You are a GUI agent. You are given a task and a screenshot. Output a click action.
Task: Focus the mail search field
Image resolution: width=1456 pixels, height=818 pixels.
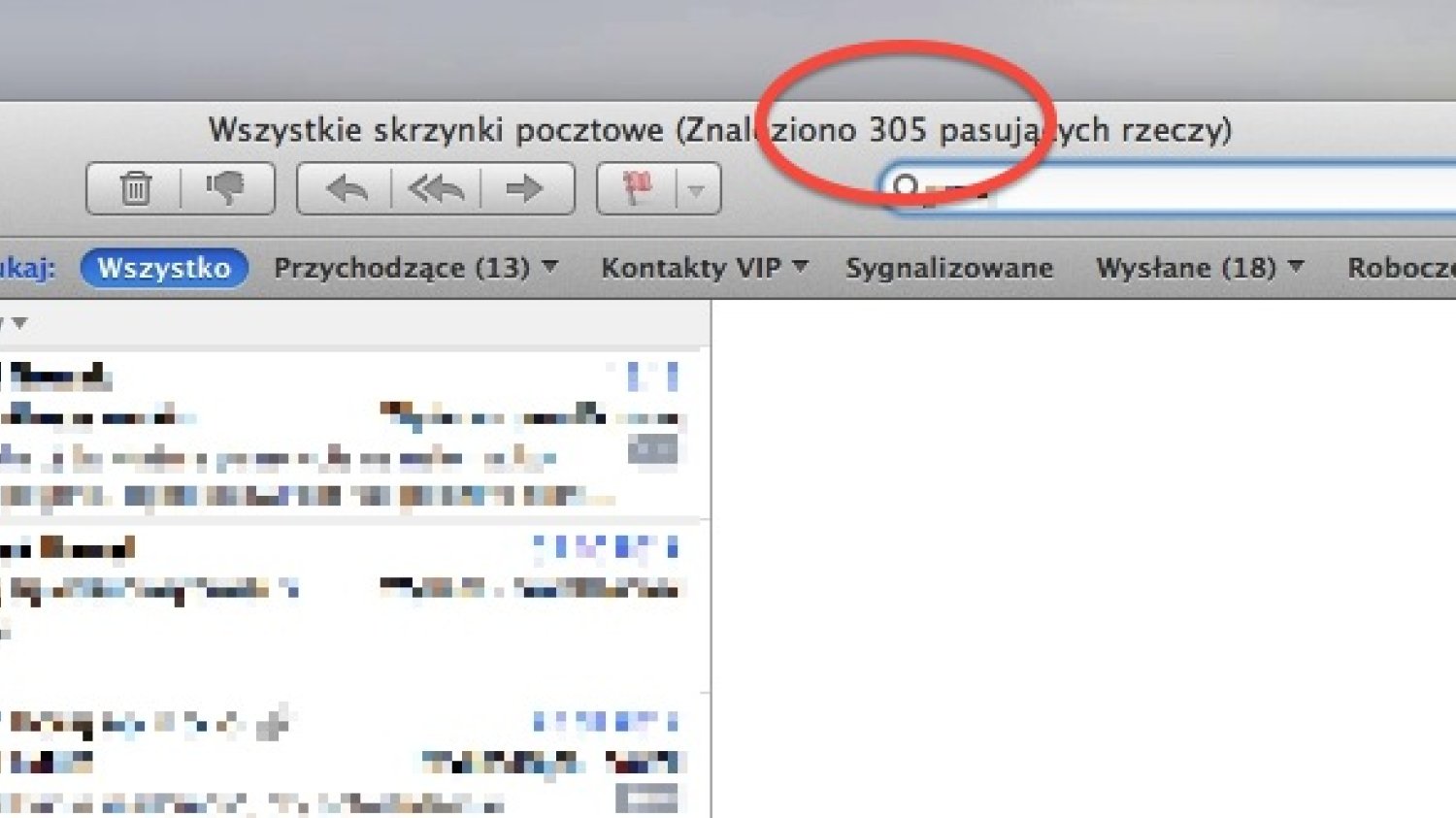point(1170,188)
